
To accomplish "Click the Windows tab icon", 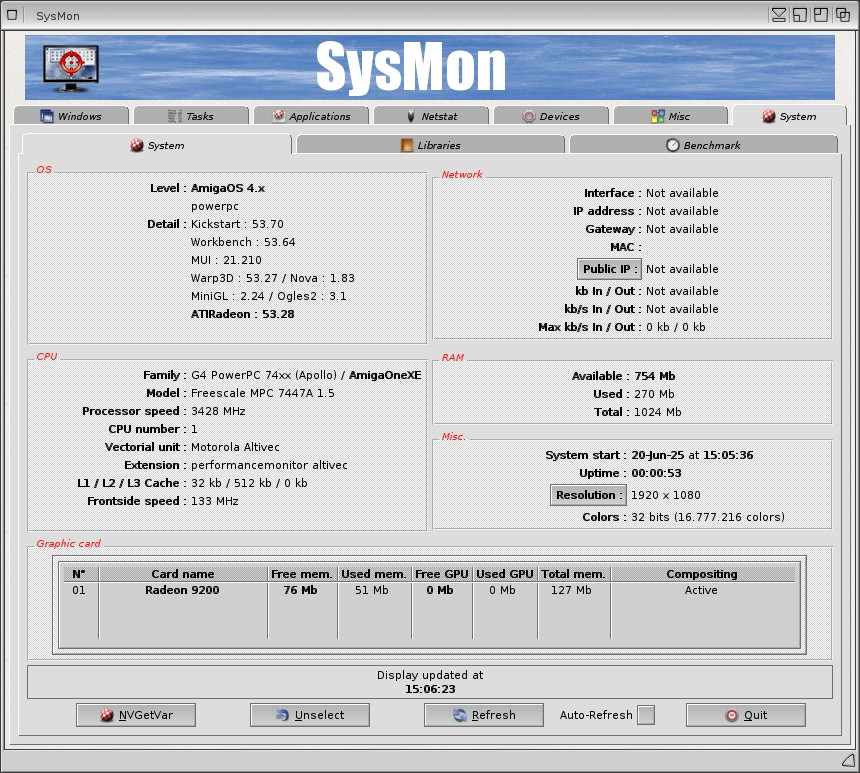I will pos(47,116).
